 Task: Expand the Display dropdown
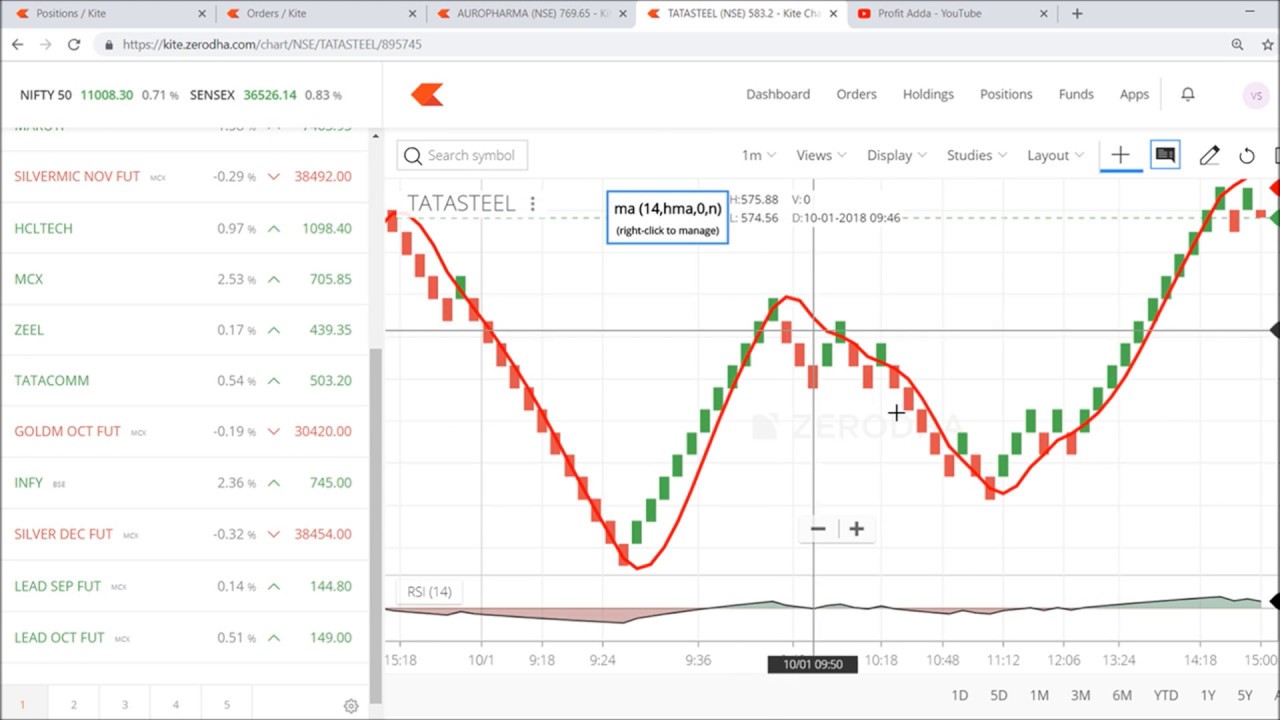[896, 155]
